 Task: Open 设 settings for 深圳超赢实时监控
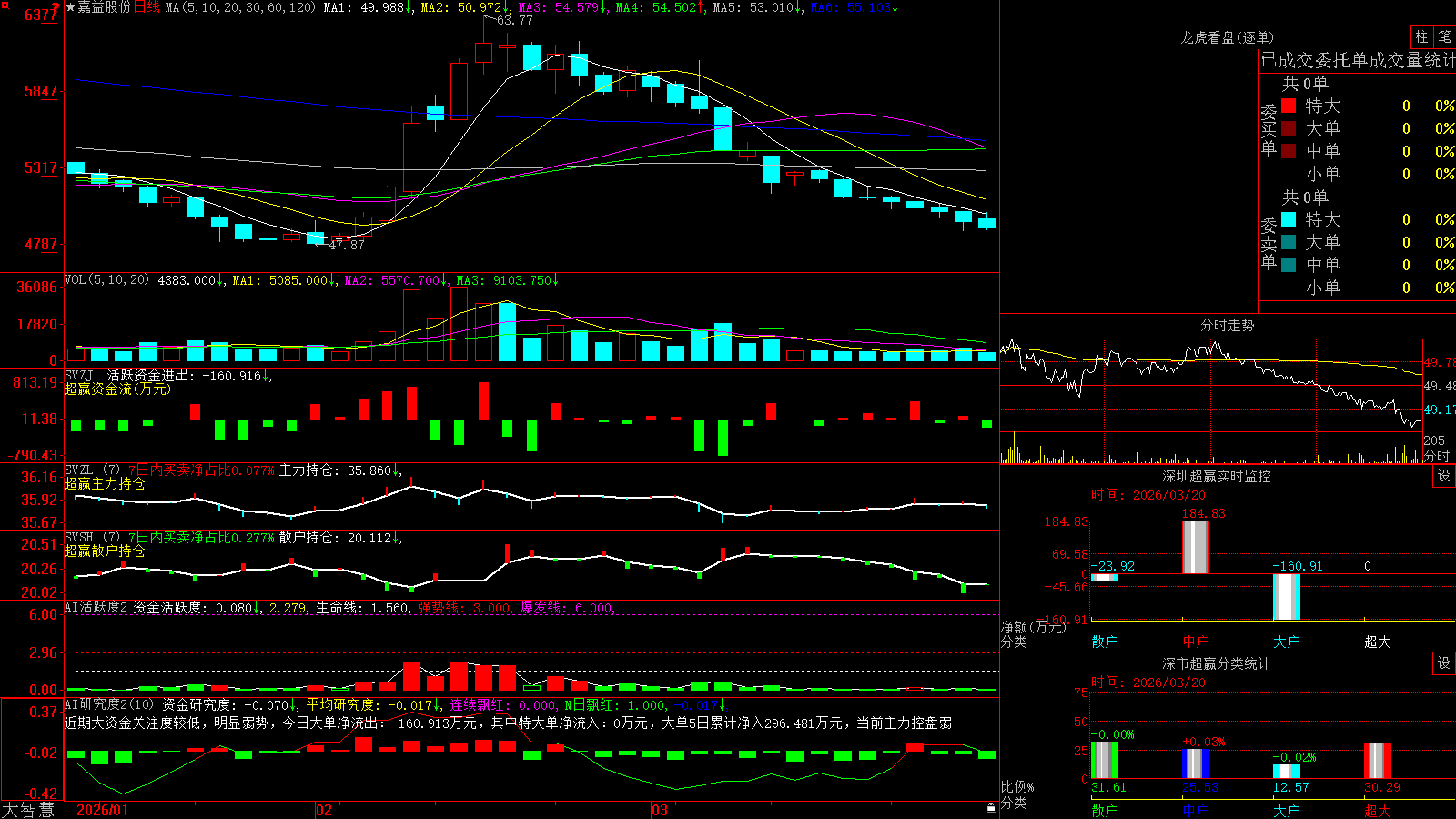point(1444,476)
